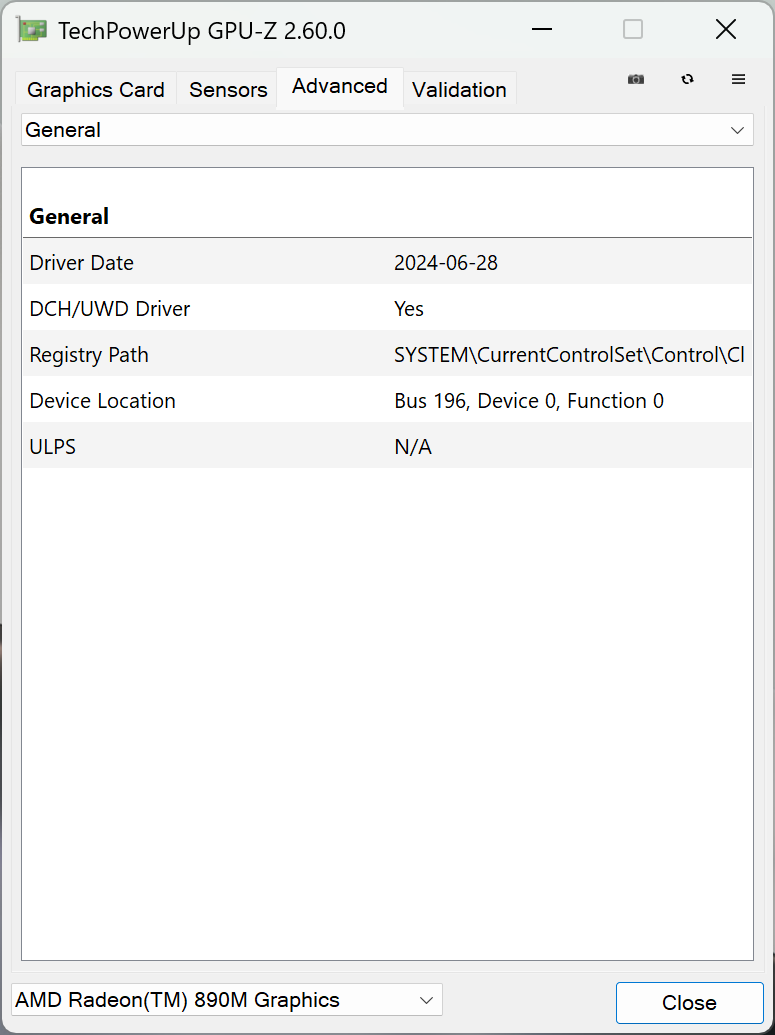Open the Sensors tab
Viewport: 775px width, 1035px height.
tap(227, 89)
